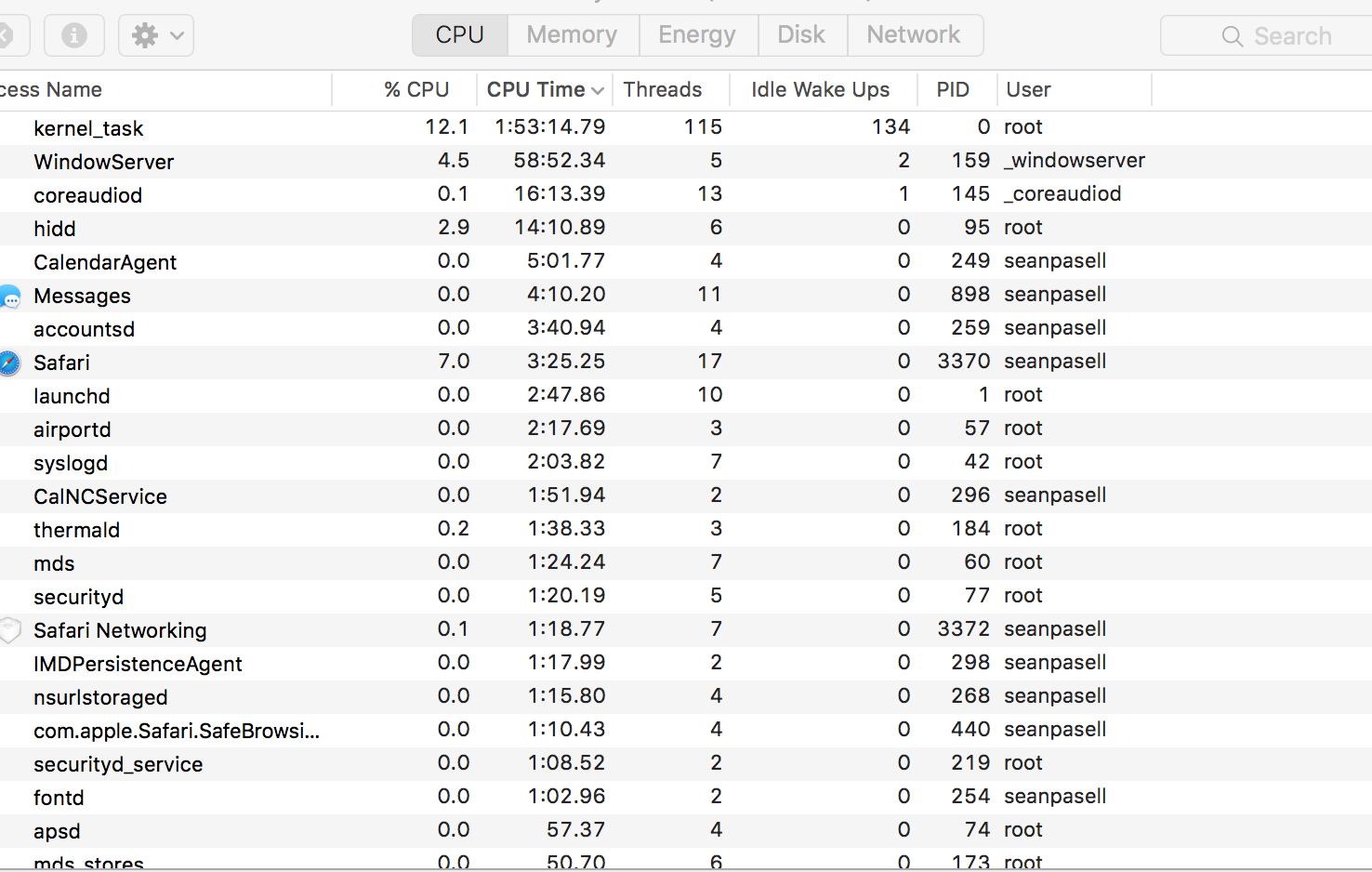Viewport: 1372px width, 872px height.
Task: Click the Safari compass icon
Action: tap(10, 363)
